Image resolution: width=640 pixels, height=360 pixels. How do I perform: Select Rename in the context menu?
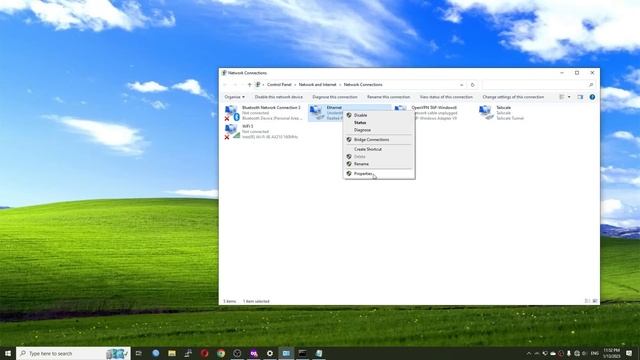(379, 164)
